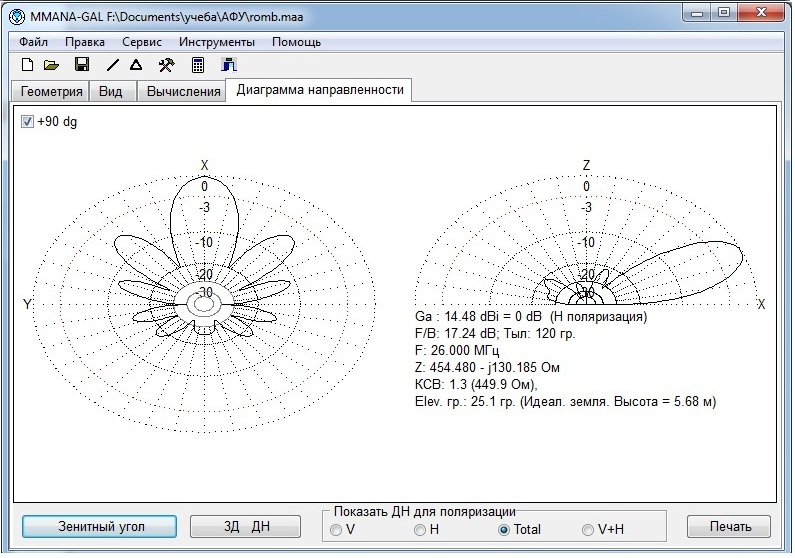Maximize the MMANA-GAL window

pyautogui.click(x=724, y=13)
